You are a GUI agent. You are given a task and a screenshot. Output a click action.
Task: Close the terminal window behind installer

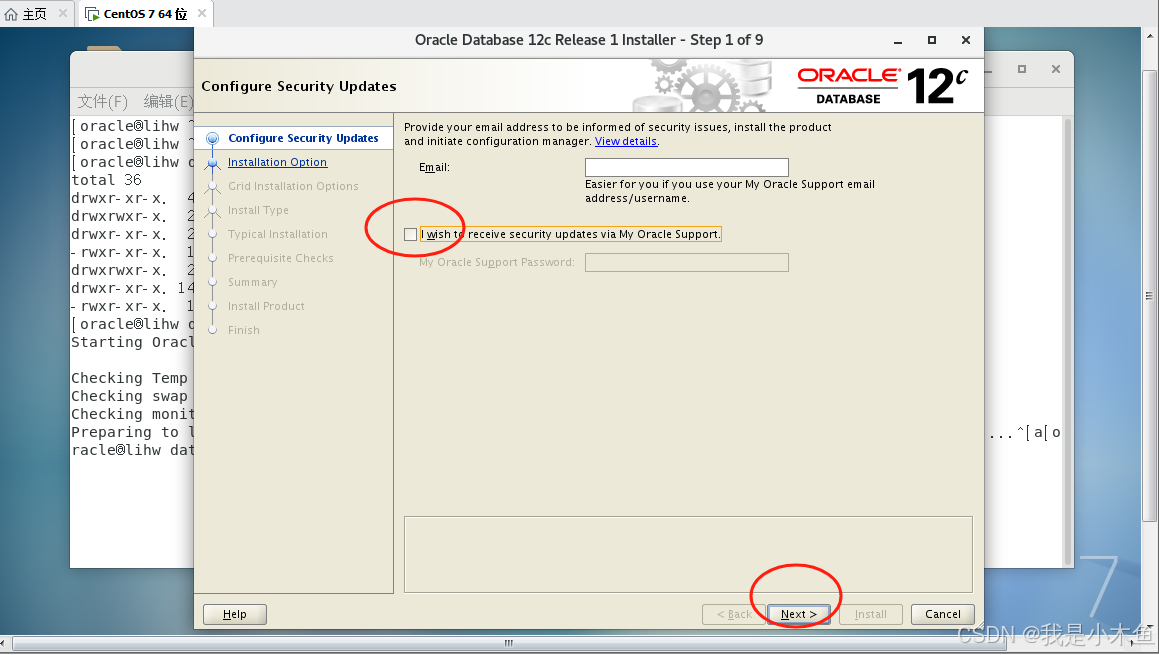point(1056,69)
